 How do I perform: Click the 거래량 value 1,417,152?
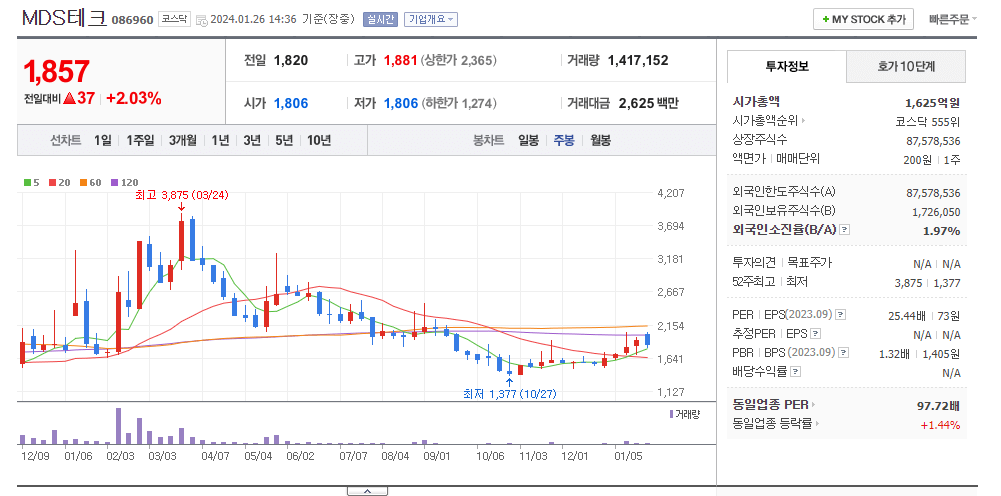click(x=638, y=61)
